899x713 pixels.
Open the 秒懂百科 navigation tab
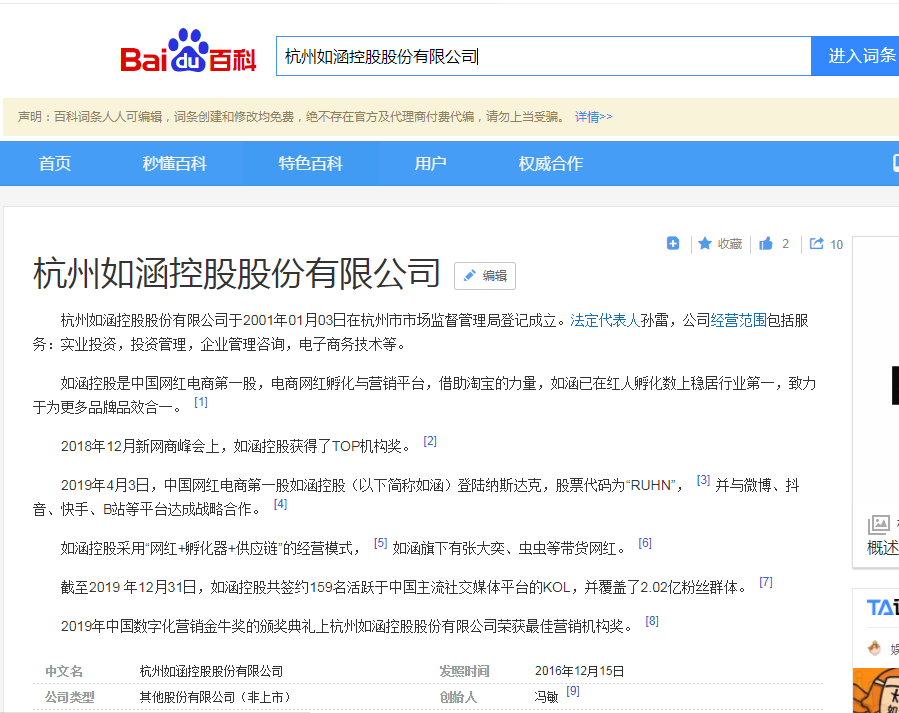[x=174, y=163]
